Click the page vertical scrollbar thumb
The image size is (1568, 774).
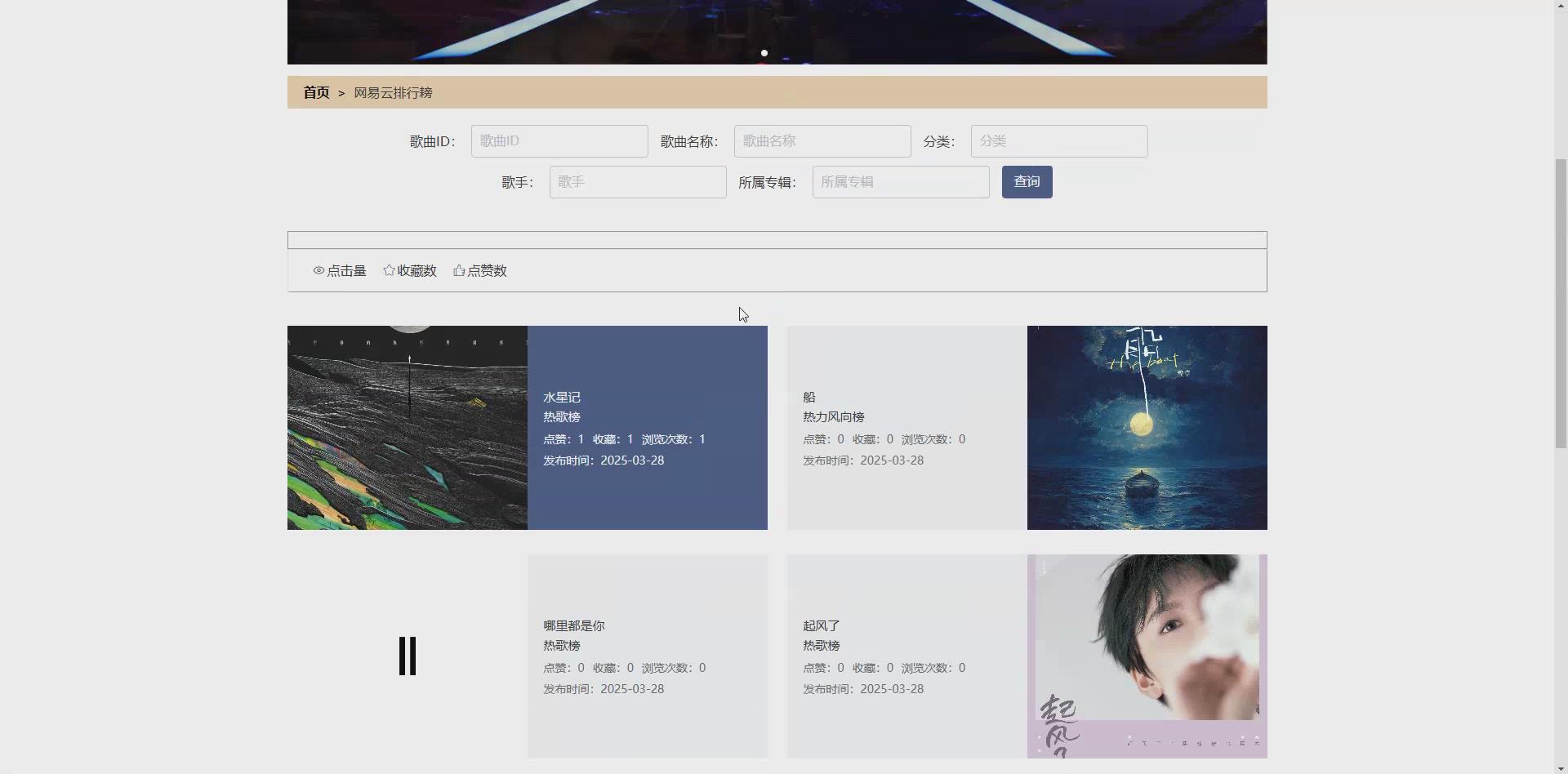click(x=1561, y=302)
